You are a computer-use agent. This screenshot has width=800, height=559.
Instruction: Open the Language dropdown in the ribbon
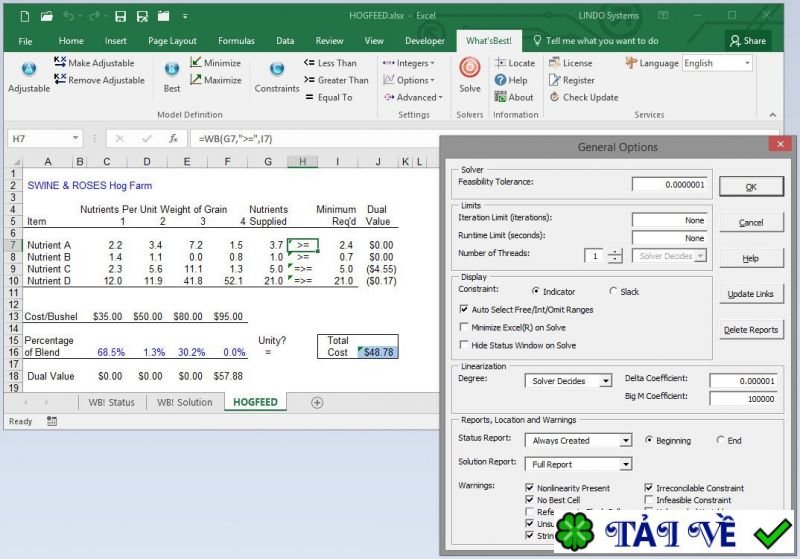pyautogui.click(x=716, y=63)
